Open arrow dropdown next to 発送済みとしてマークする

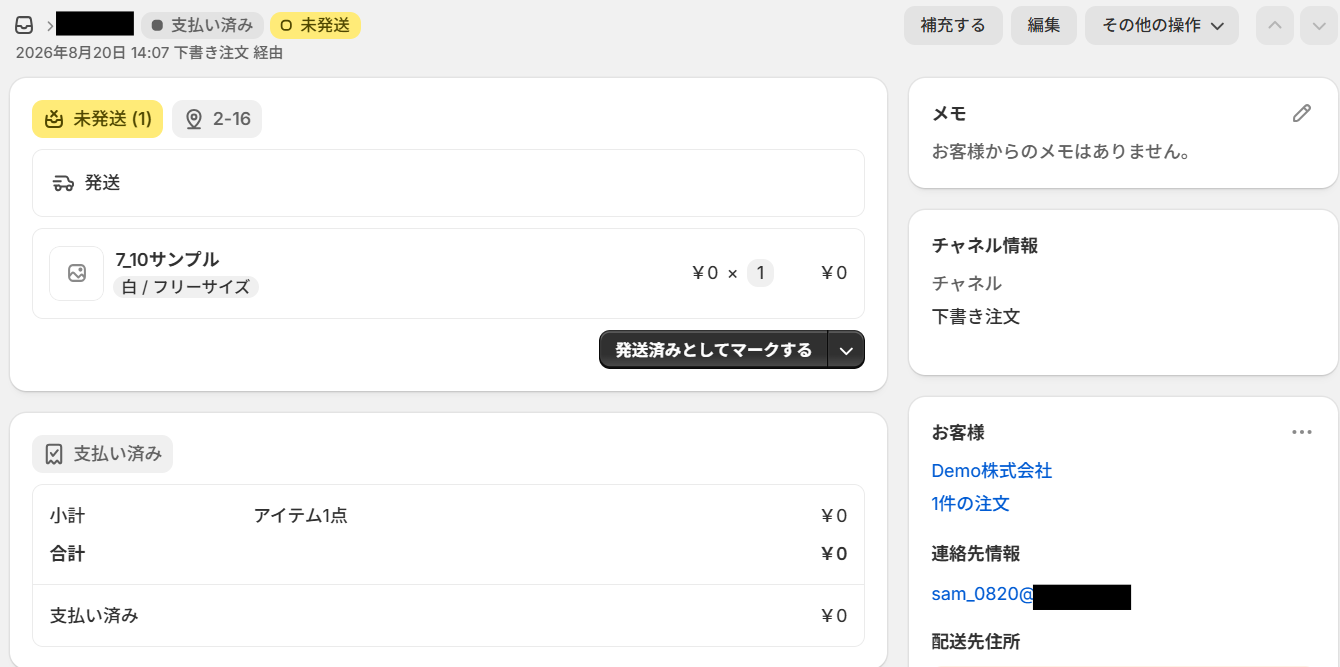point(846,350)
